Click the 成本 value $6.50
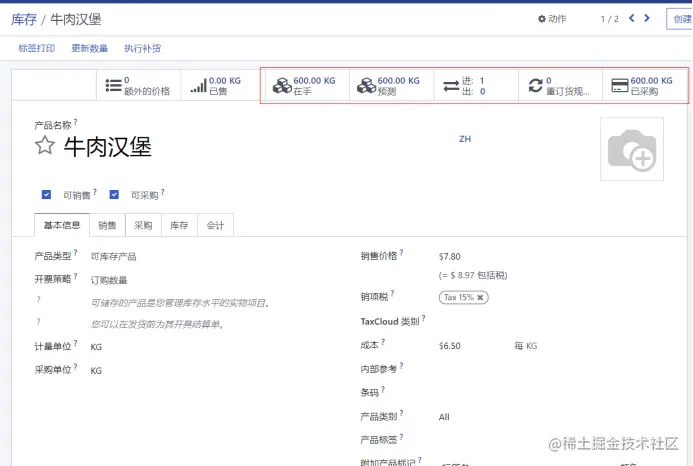Viewport: 693px width, 466px height. (449, 346)
